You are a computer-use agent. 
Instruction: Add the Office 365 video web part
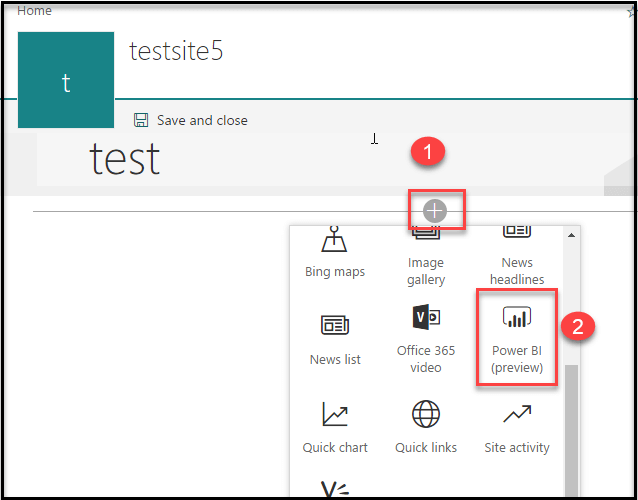426,319
